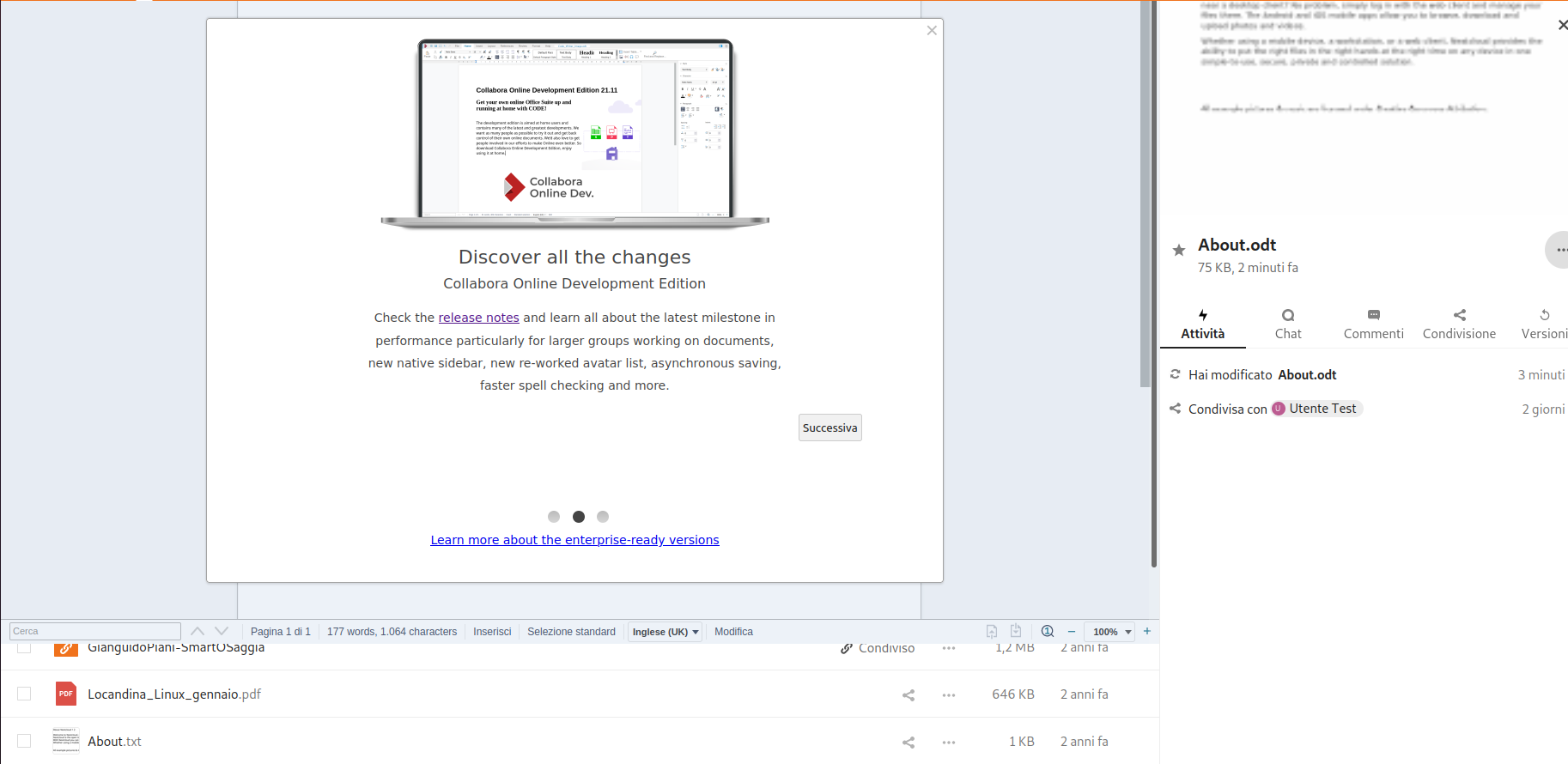Select the first slide indicator dot
This screenshot has height=764, width=1568.
554,517
